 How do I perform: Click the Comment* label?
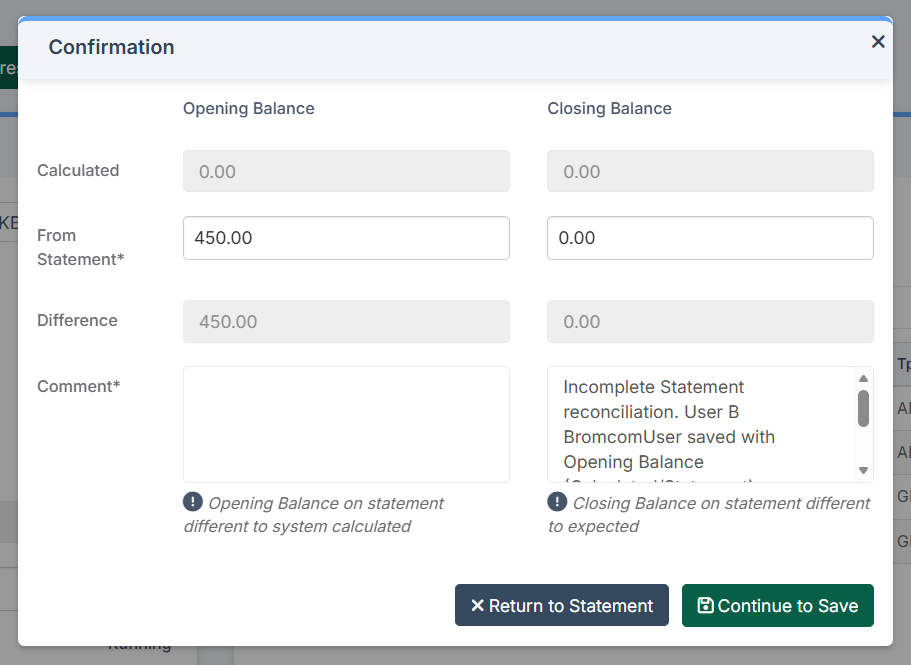coord(78,386)
